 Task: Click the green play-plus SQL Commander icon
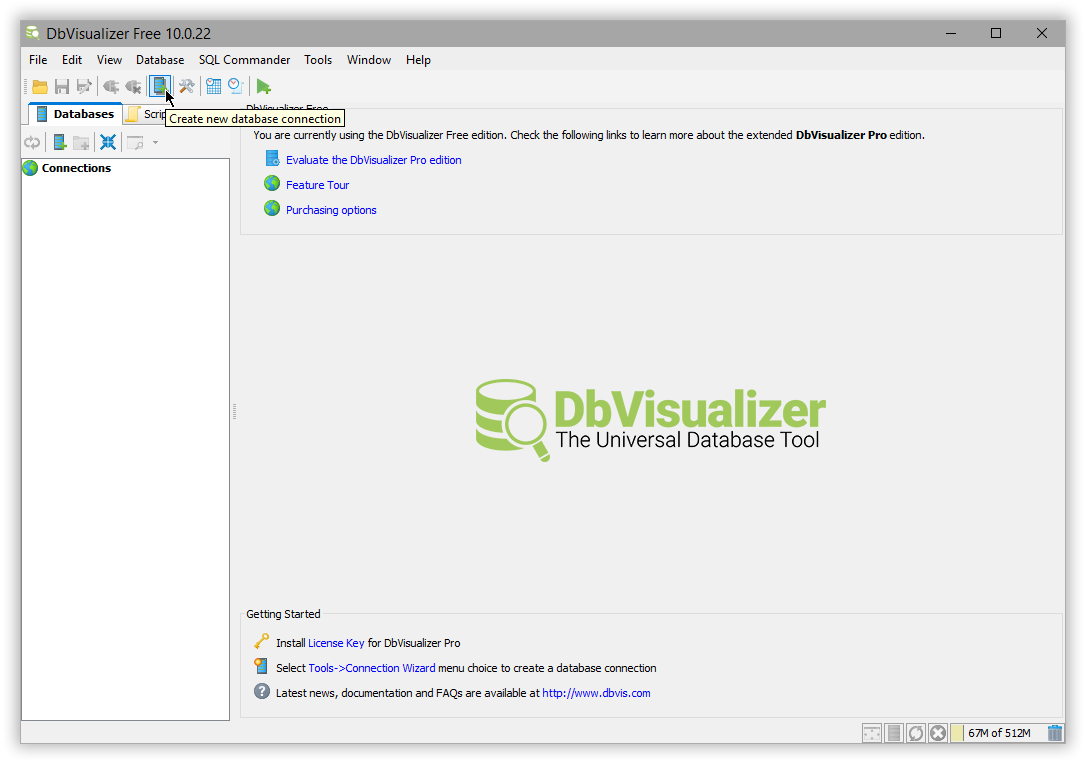click(x=263, y=87)
